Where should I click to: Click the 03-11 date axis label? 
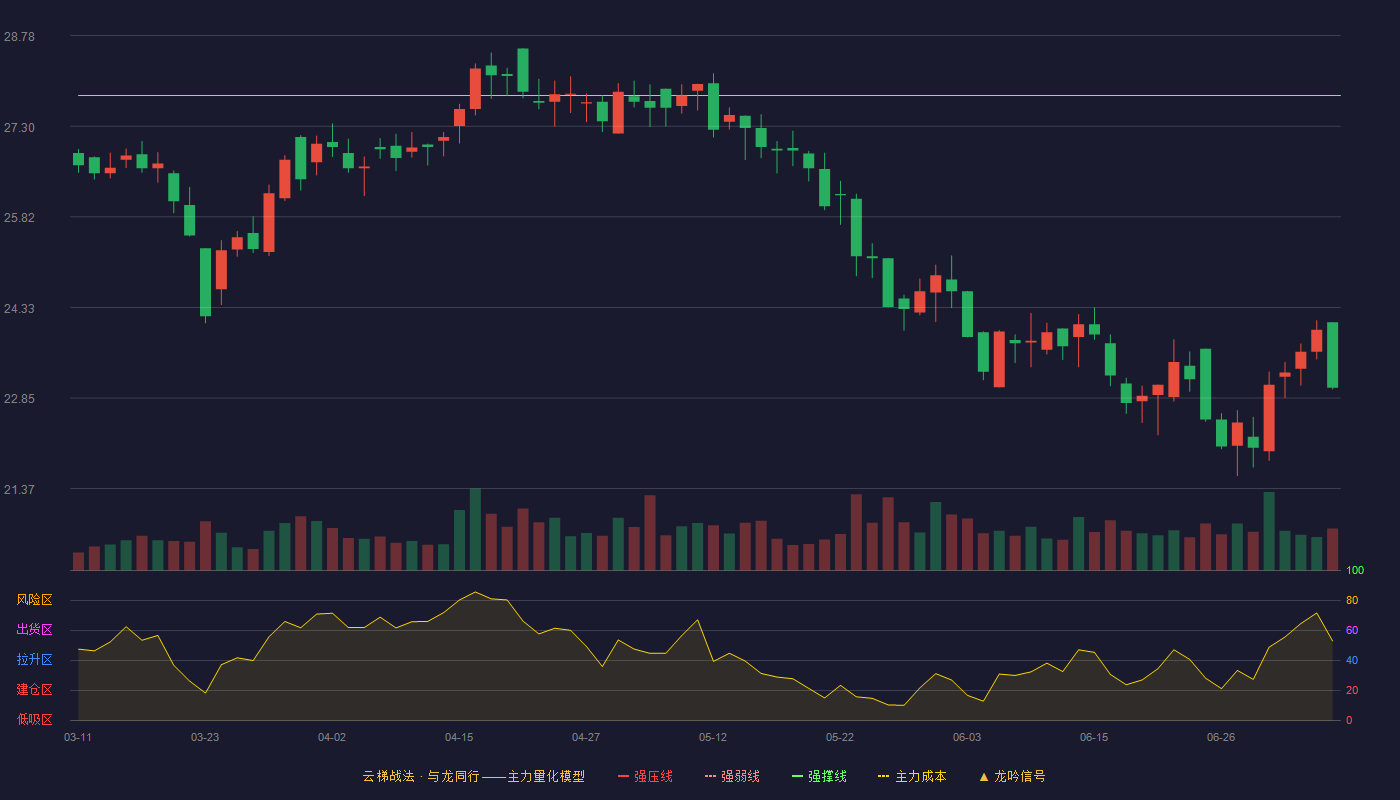coord(78,737)
